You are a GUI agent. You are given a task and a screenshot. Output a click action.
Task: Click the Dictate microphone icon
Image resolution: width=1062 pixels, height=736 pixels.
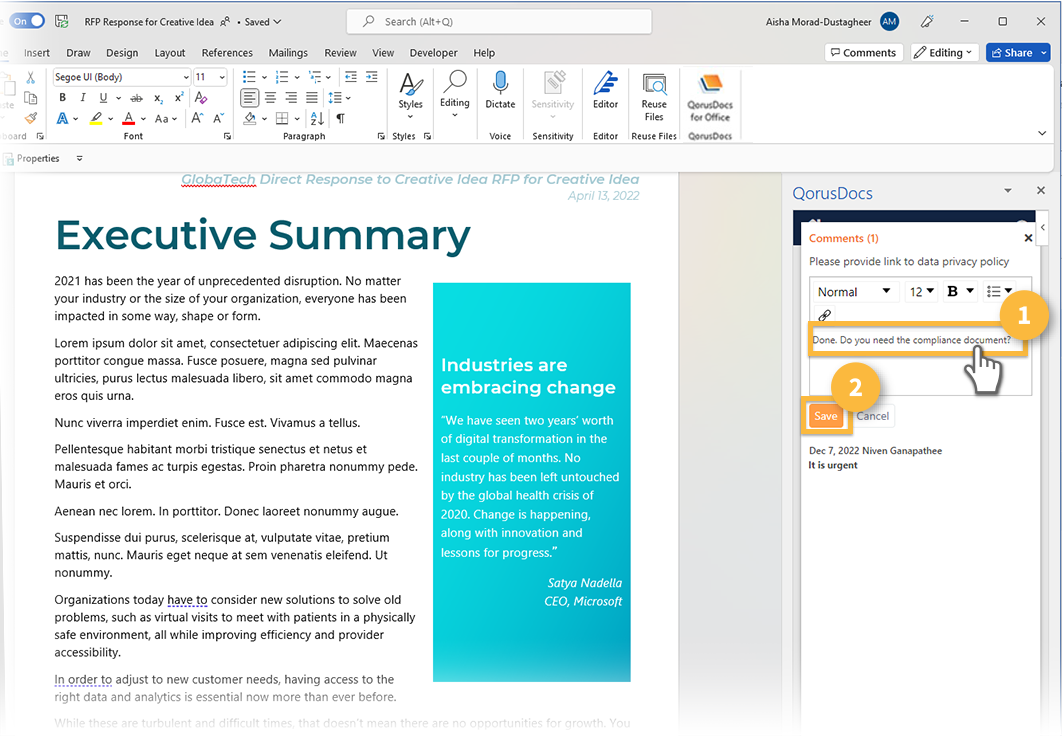point(500,90)
